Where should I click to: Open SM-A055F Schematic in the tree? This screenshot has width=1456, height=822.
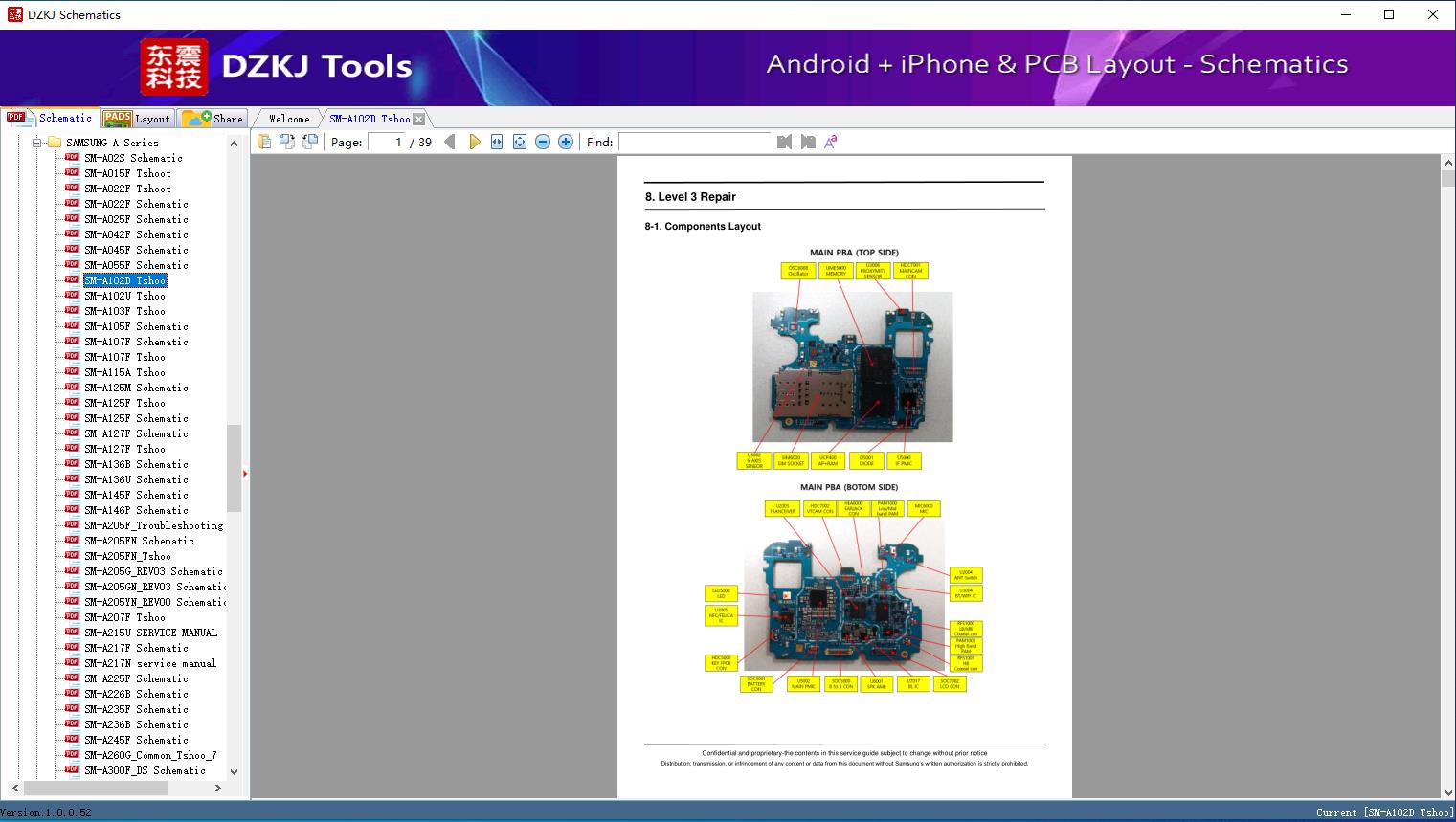(x=136, y=265)
